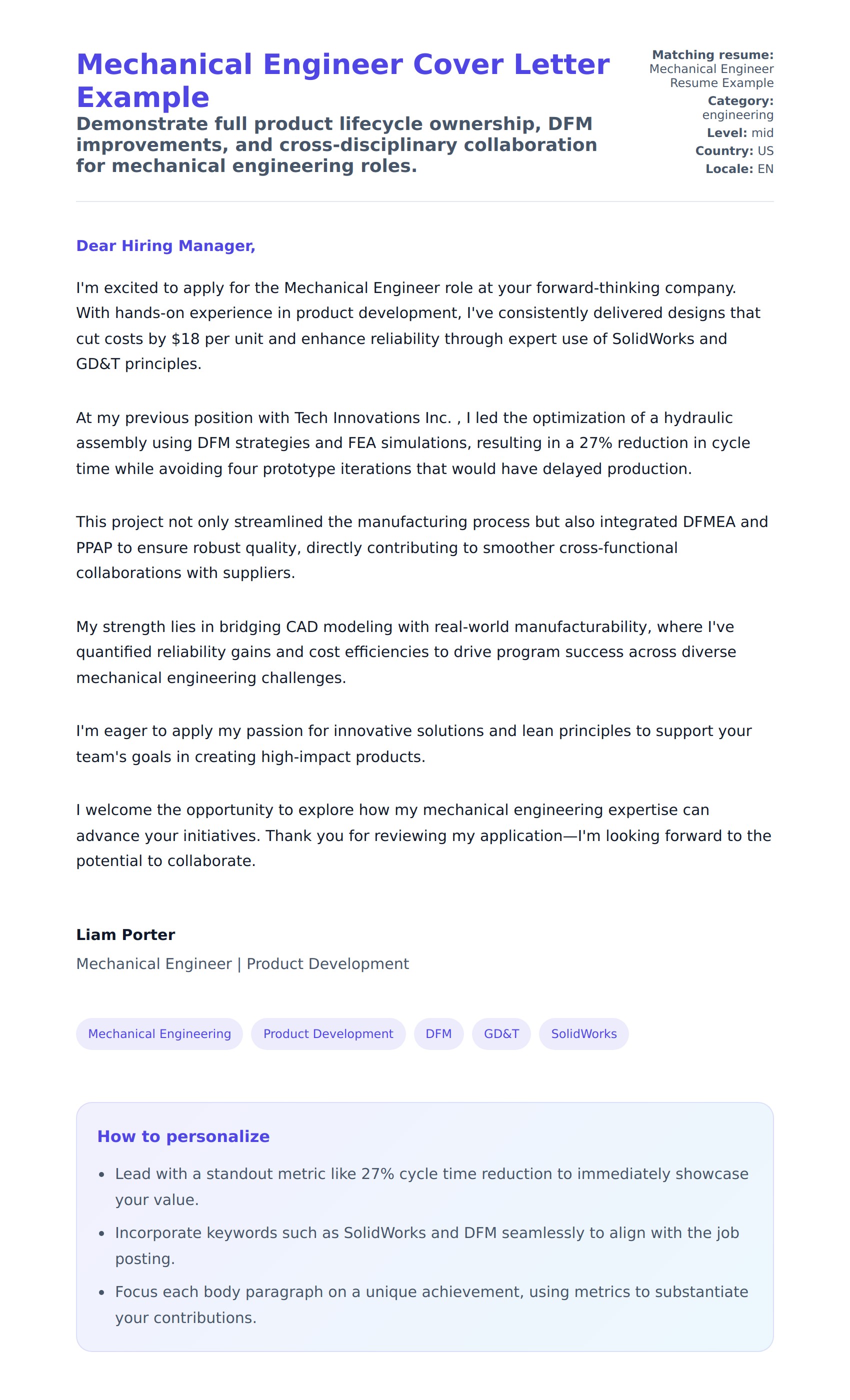Open the Mechanical Engineer Resume Example link
This screenshot has height=1400, width=850.
(x=711, y=75)
